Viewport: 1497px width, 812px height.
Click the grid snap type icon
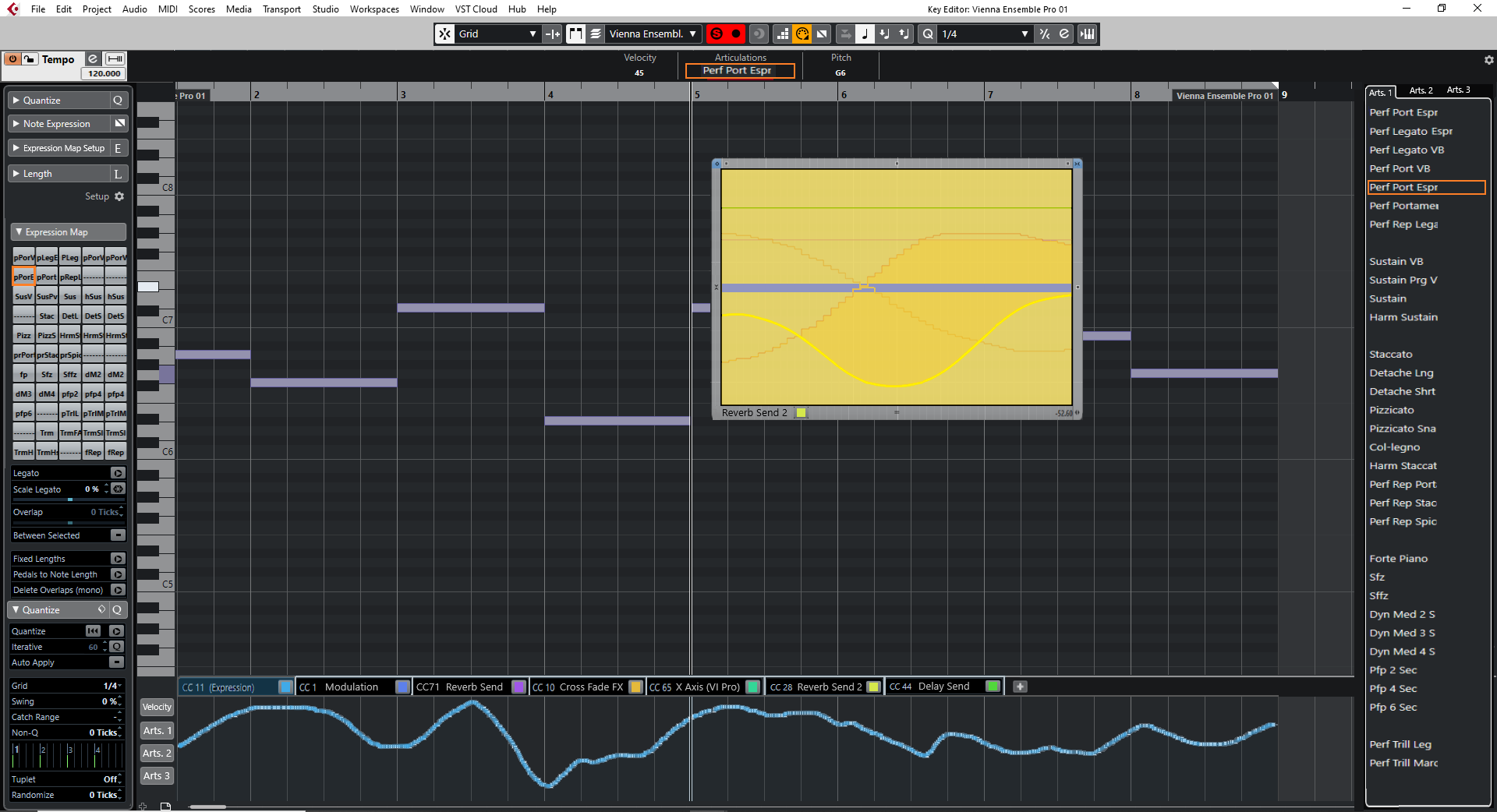click(553, 34)
